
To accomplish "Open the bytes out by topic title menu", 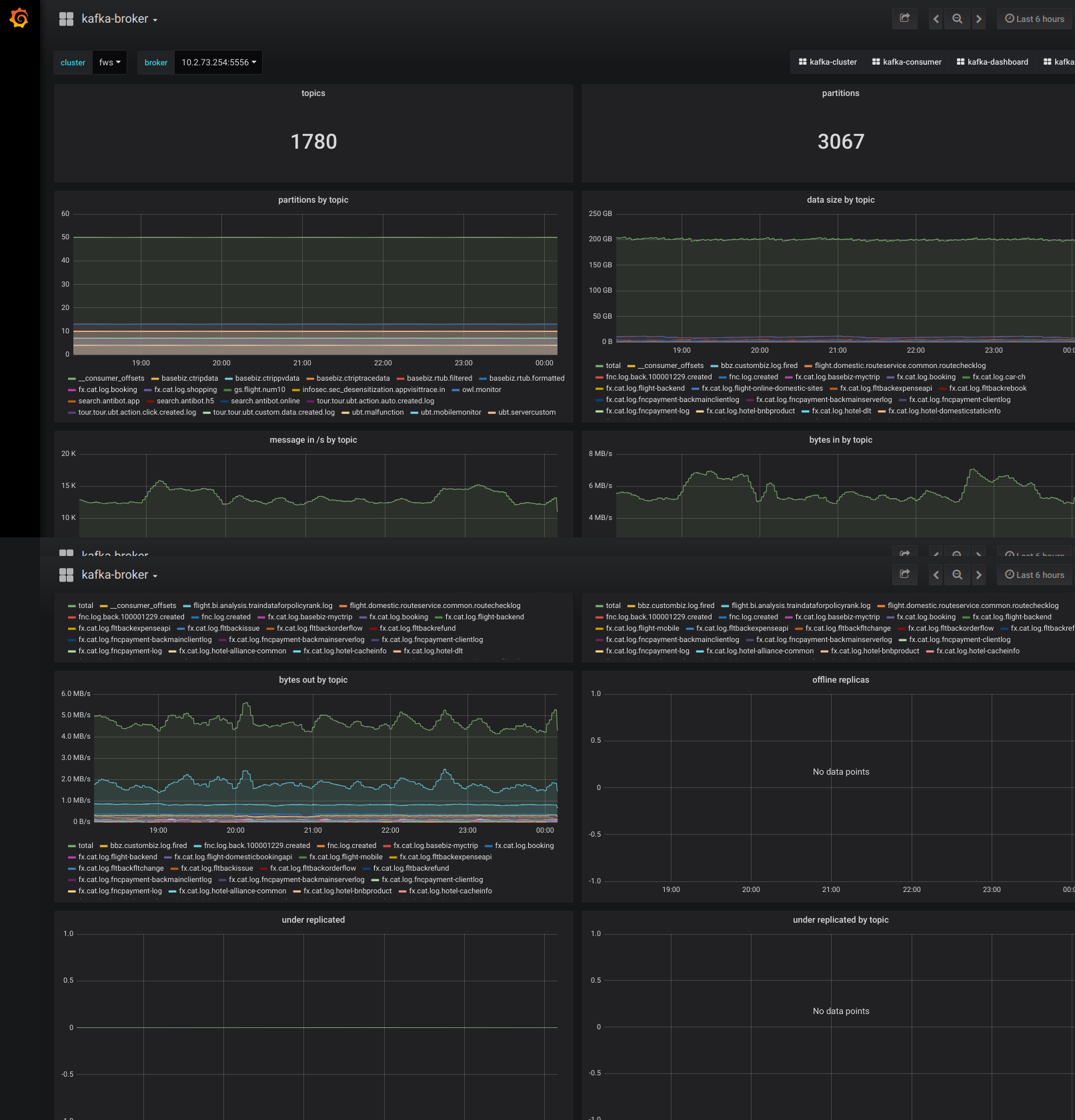I will click(313, 680).
